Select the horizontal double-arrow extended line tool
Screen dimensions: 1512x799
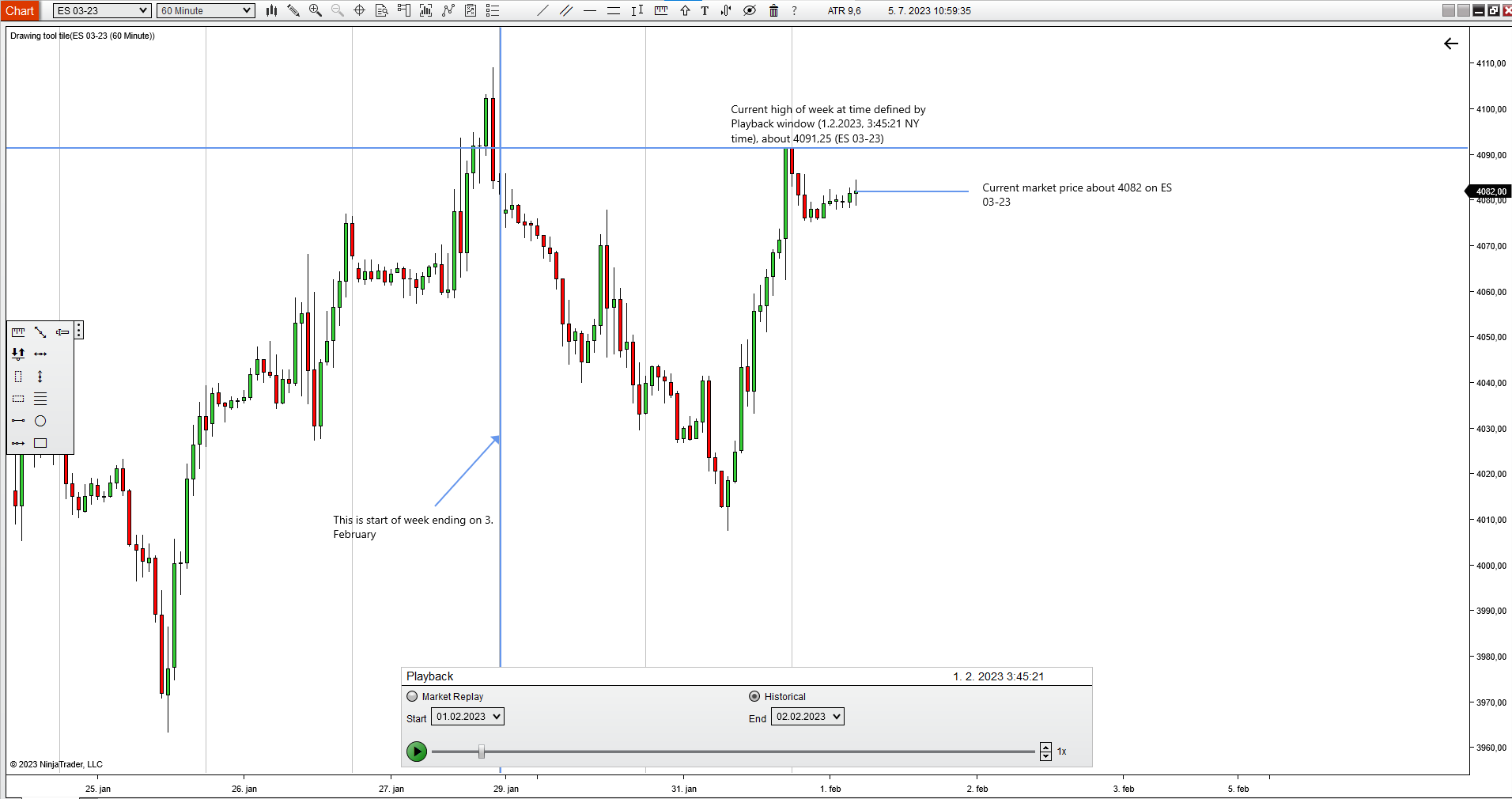tap(40, 354)
